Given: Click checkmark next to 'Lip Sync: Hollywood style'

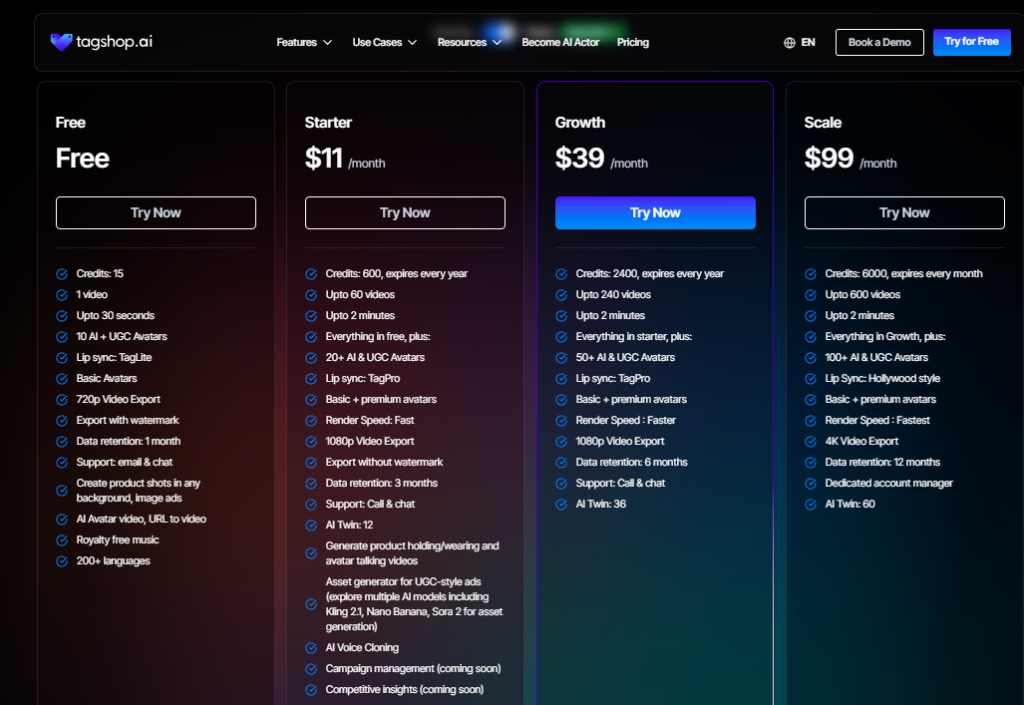Looking at the screenshot, I should [811, 379].
